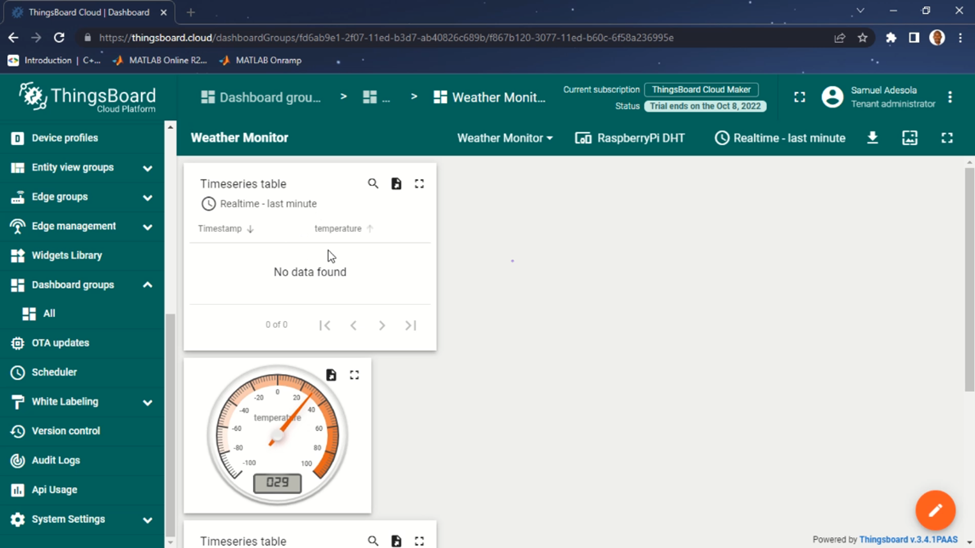Go to previous page of table
Viewport: 975px width, 548px height.
[353, 325]
